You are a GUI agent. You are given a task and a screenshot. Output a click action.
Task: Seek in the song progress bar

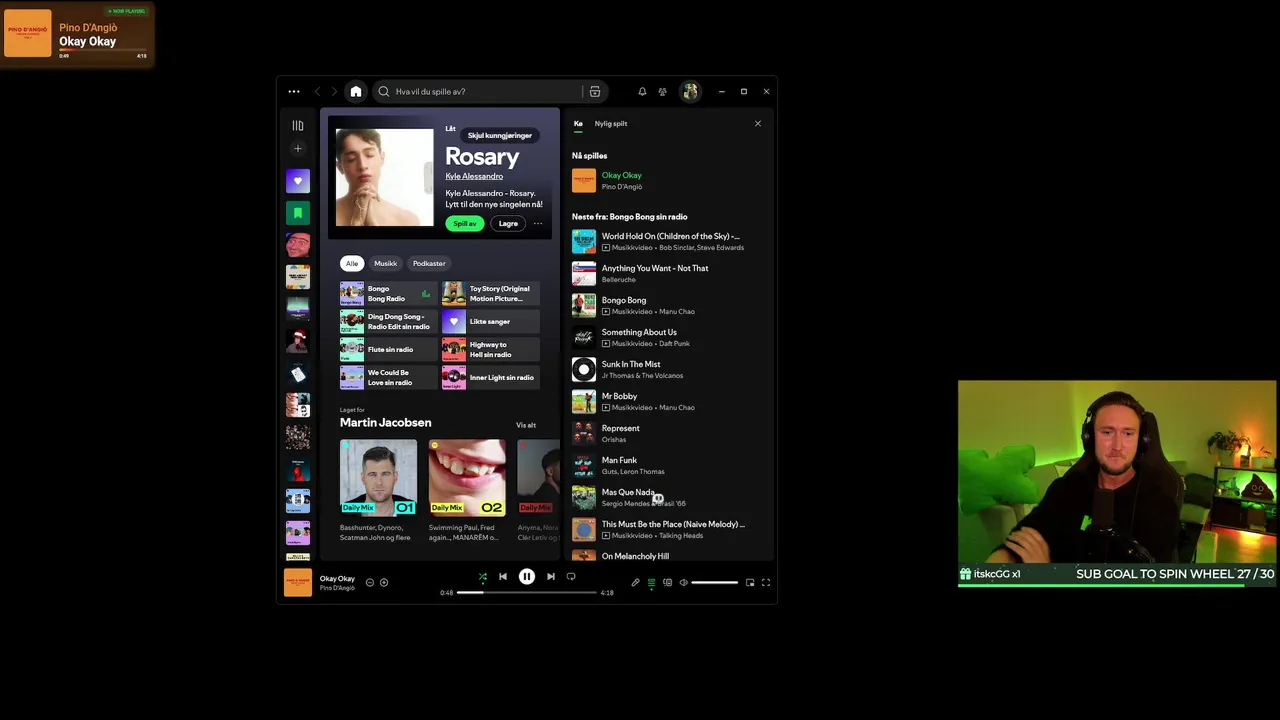coord(526,592)
